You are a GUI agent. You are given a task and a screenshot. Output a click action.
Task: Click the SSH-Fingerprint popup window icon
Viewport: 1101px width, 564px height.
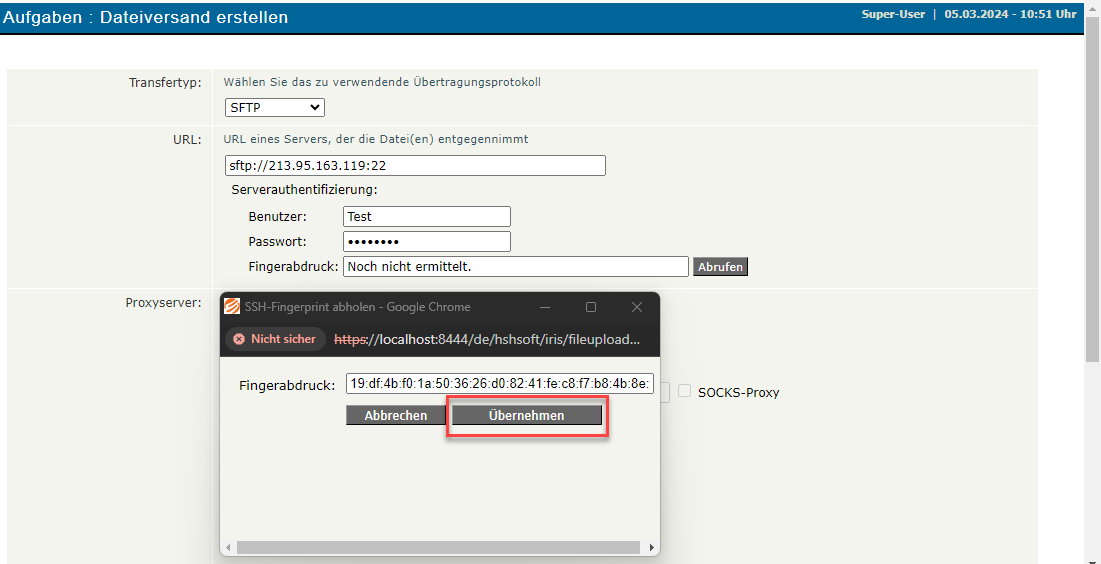232,307
